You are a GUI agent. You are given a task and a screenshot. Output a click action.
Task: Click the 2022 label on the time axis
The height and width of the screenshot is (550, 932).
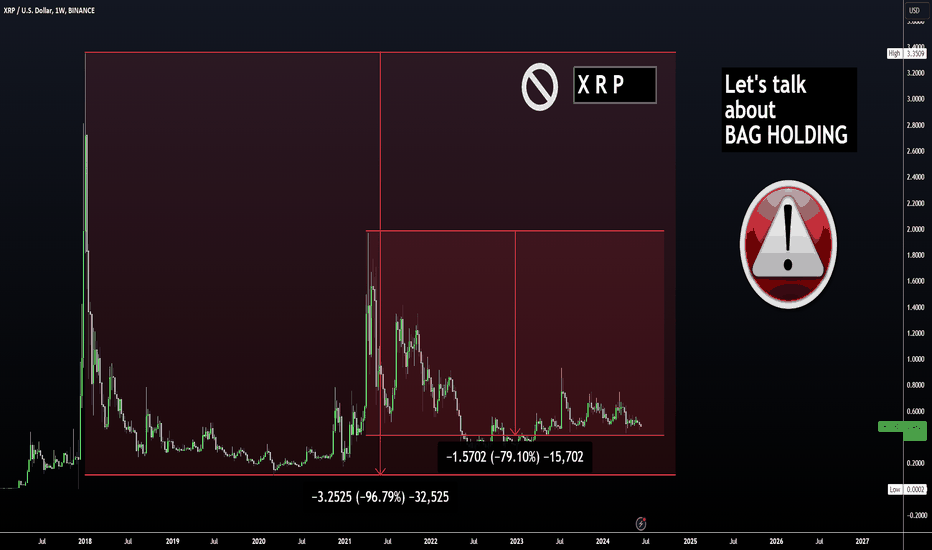click(430, 541)
